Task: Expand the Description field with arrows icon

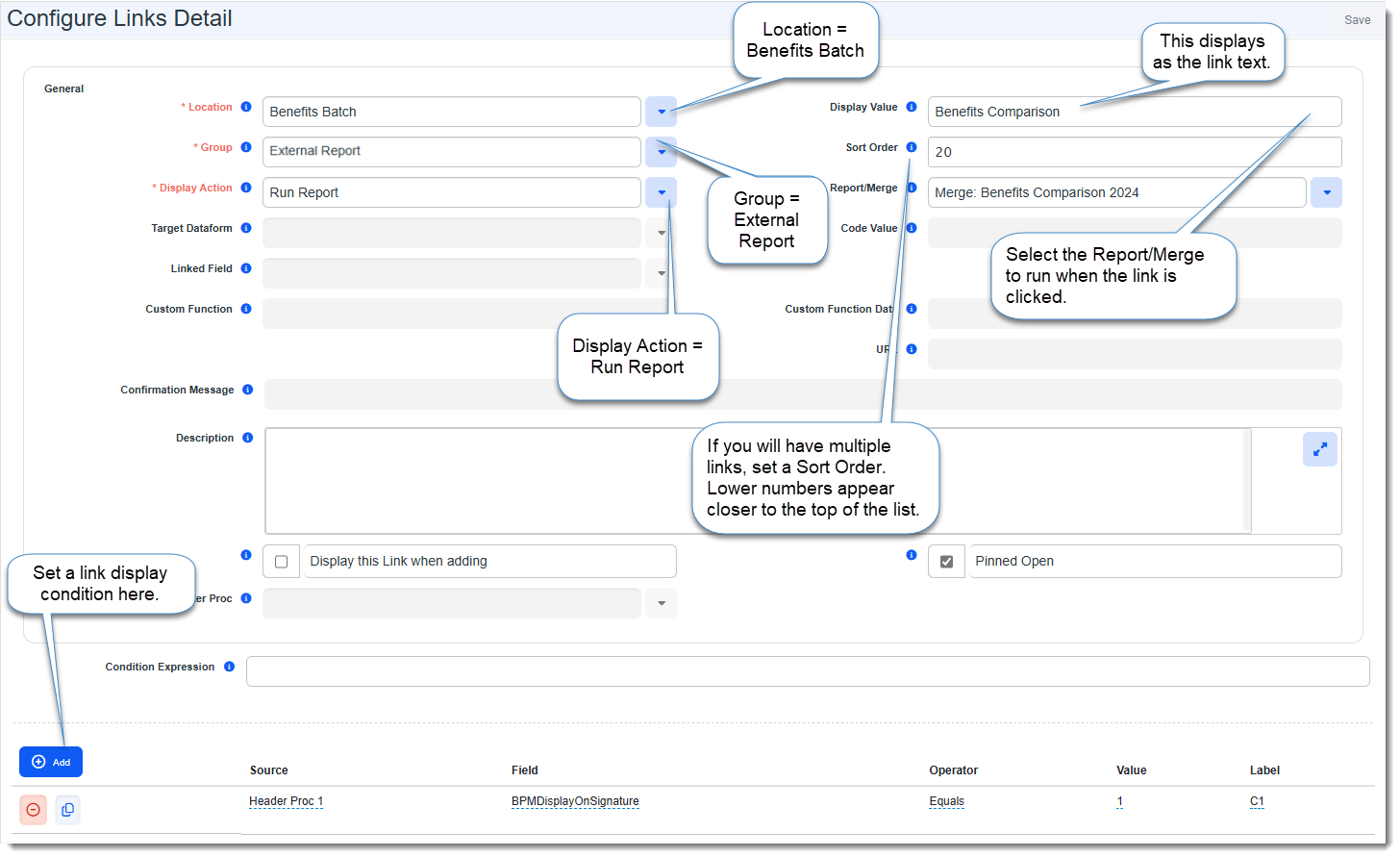Action: [1319, 449]
